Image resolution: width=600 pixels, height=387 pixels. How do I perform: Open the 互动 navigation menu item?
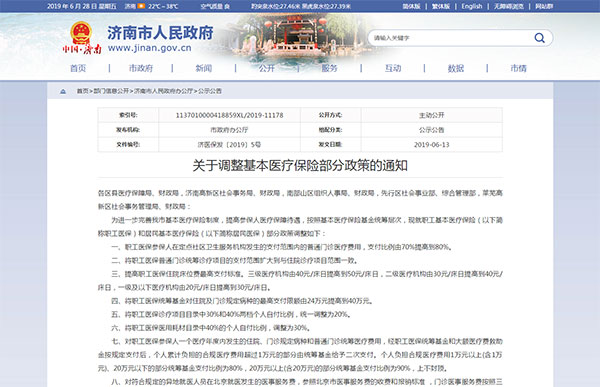393,68
